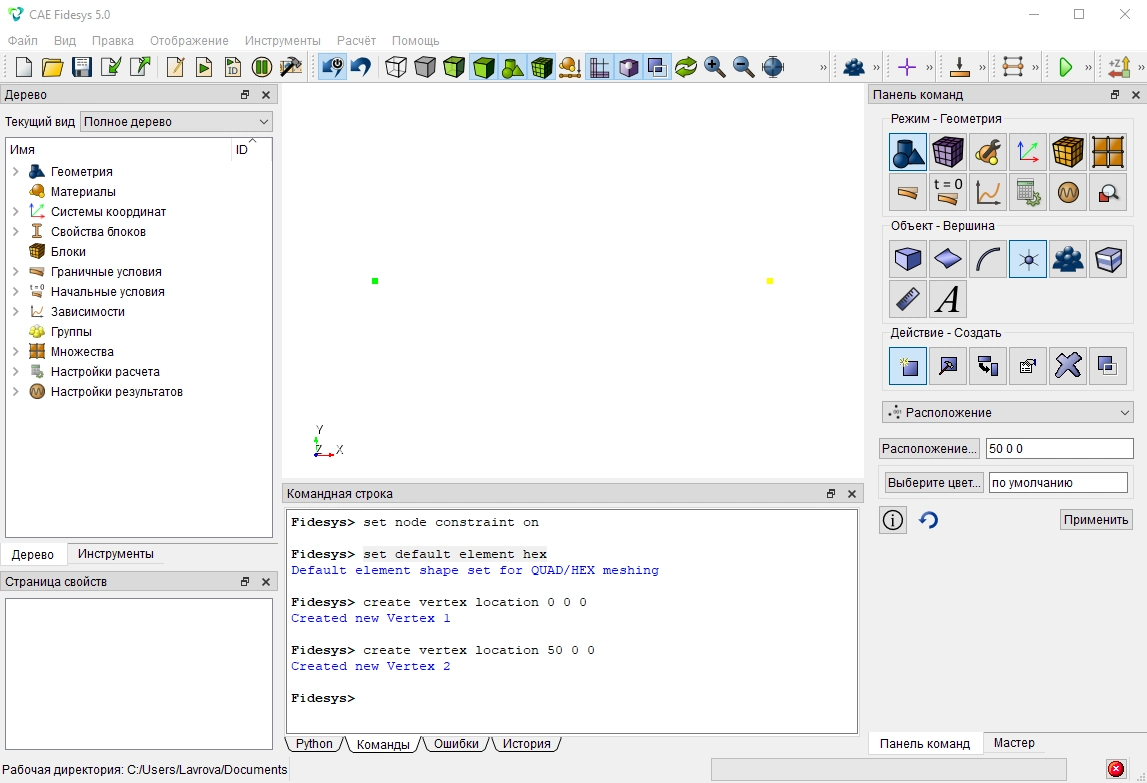Expand the Геометрия tree node
The width and height of the screenshot is (1147, 783).
(x=15, y=171)
